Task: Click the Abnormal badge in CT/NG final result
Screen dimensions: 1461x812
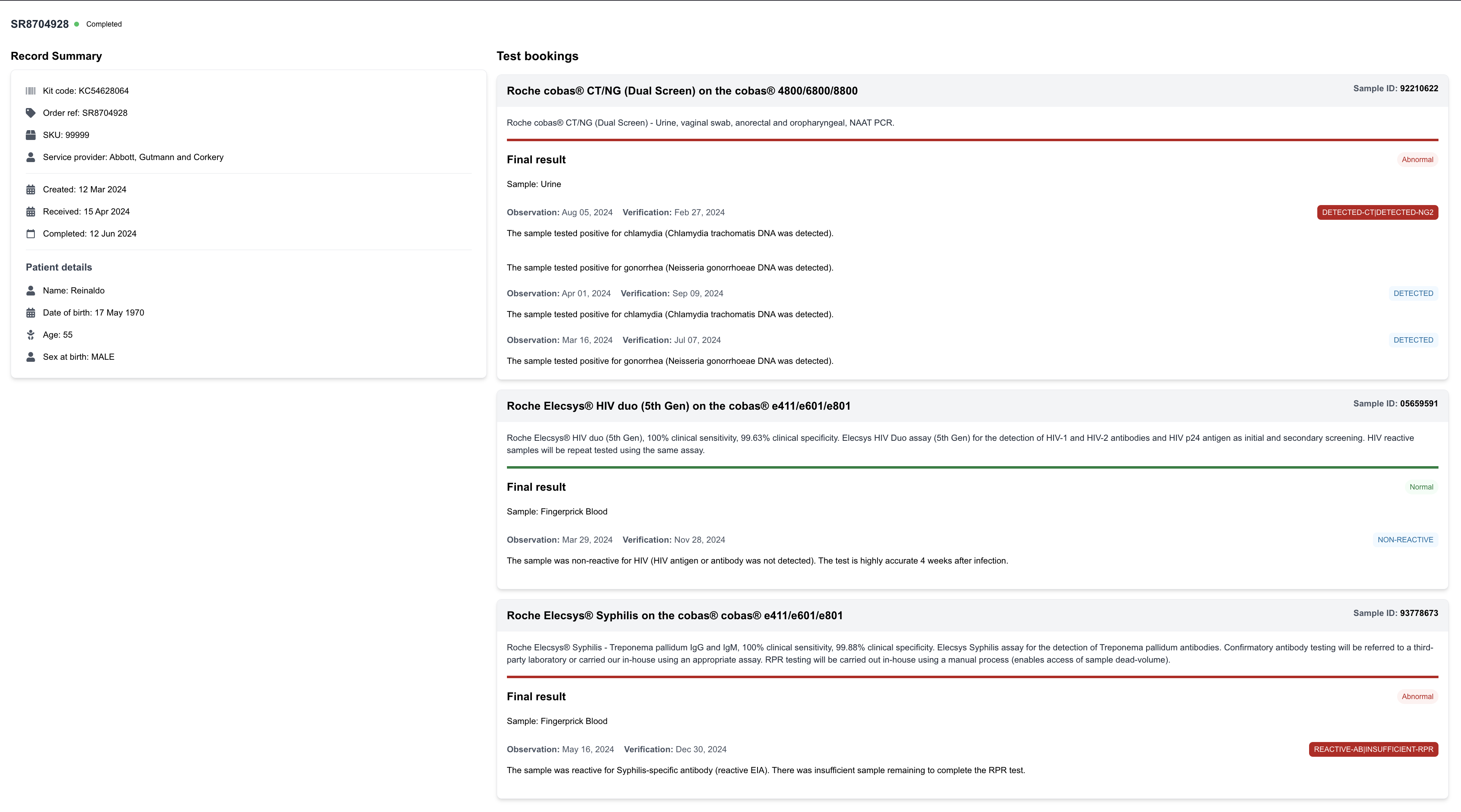Action: pyautogui.click(x=1417, y=159)
